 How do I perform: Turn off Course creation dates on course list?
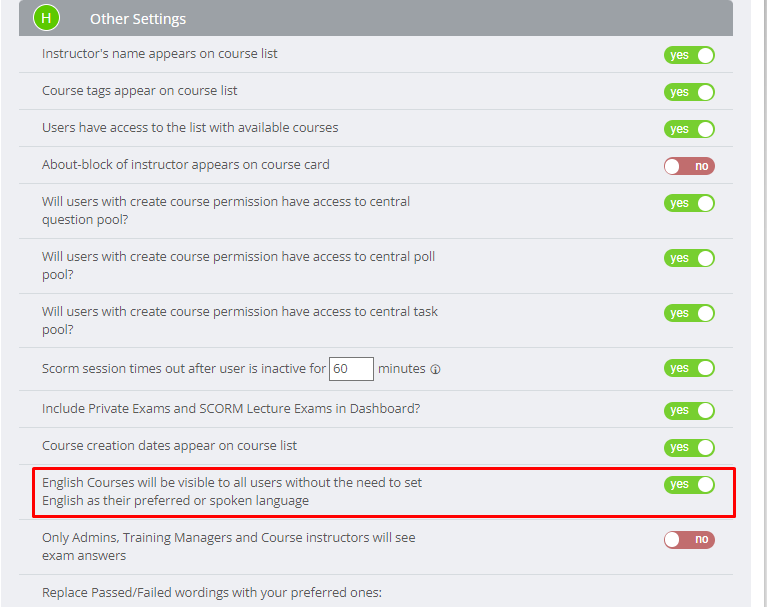tap(689, 448)
